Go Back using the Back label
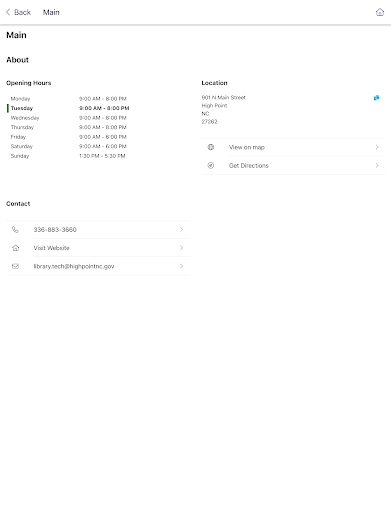This screenshot has width=391, height=512. [x=22, y=12]
